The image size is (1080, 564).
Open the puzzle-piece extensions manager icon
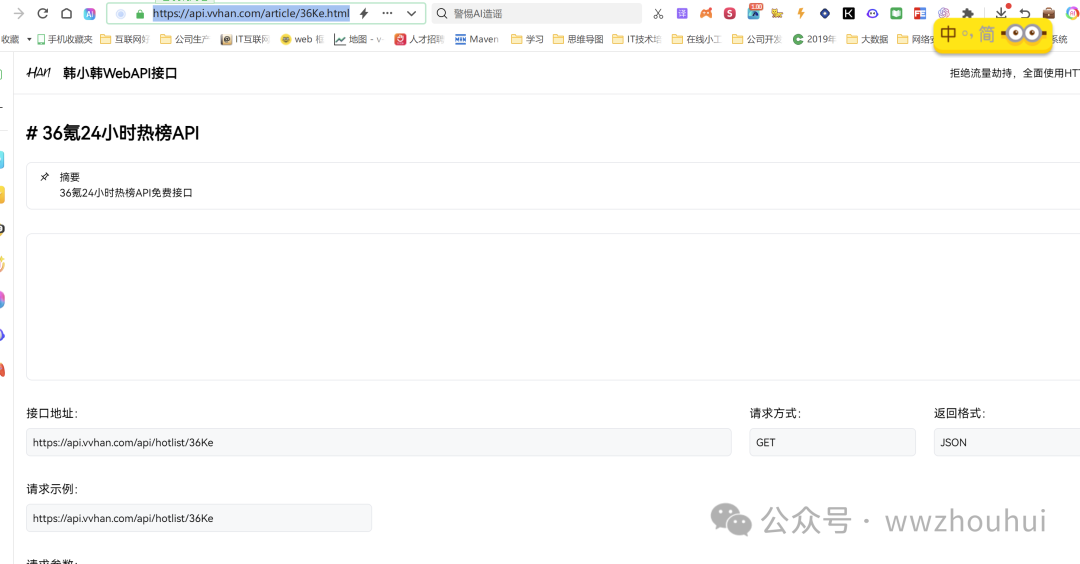pyautogui.click(x=968, y=13)
